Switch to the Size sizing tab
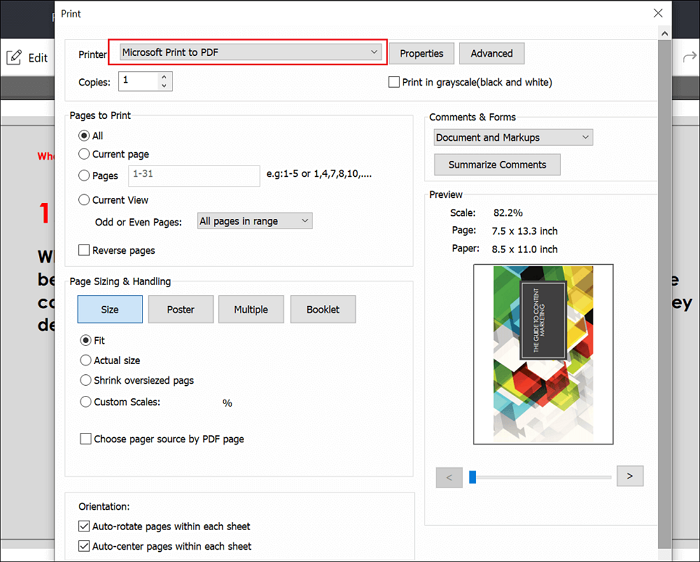Image resolution: width=700 pixels, height=562 pixels. tap(110, 309)
